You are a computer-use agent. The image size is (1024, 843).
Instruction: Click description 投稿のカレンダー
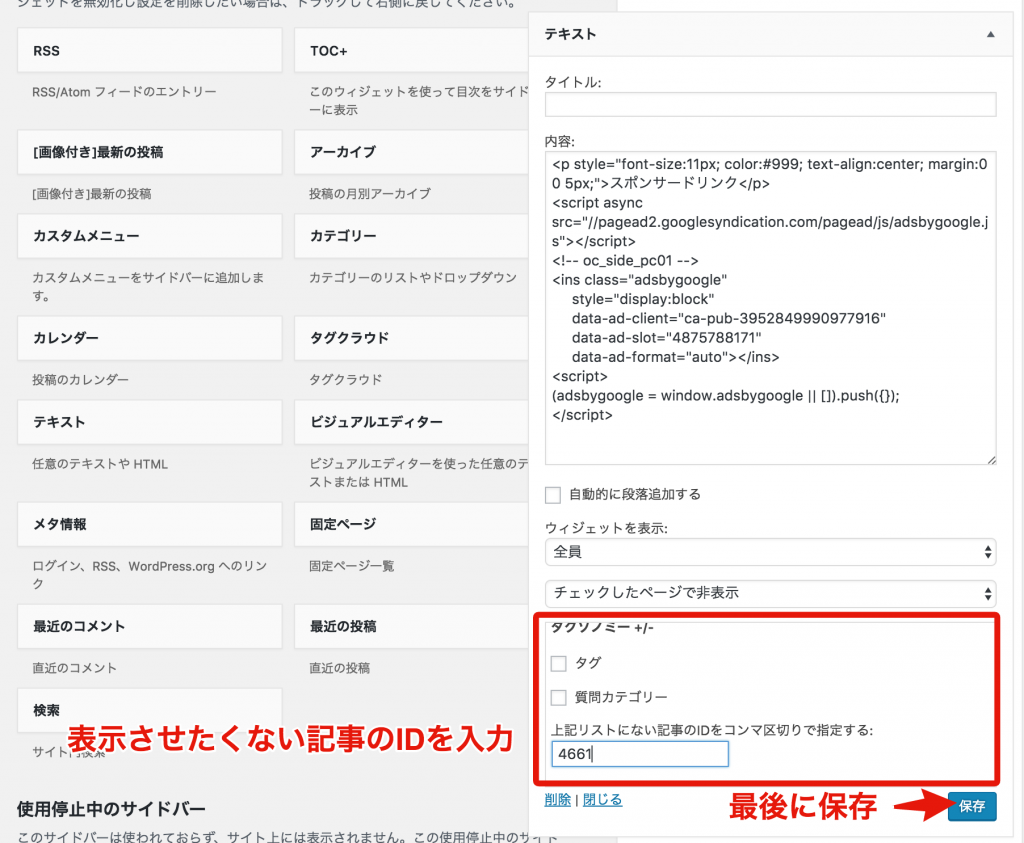click(x=80, y=380)
